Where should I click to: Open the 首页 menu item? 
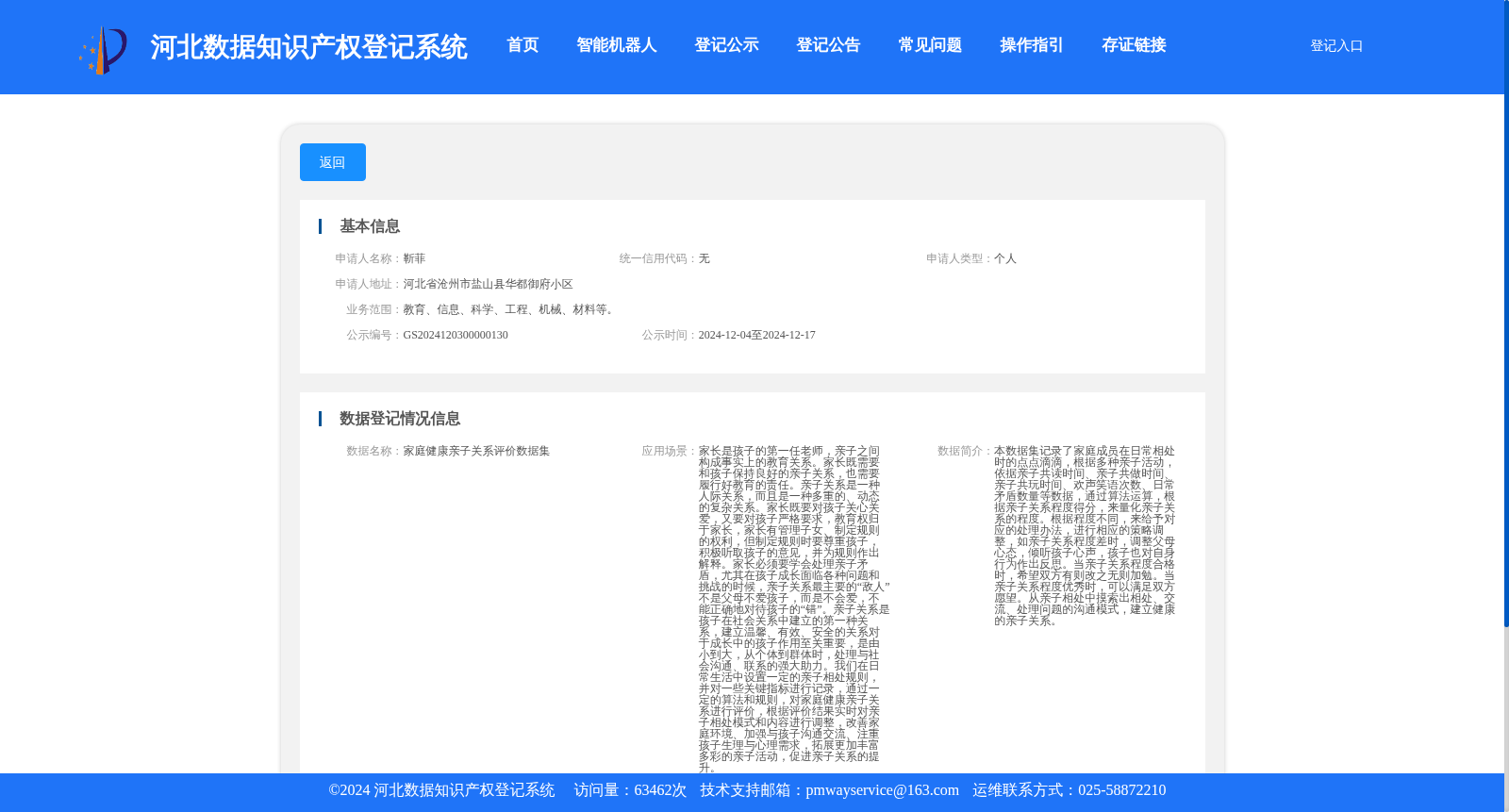[x=522, y=45]
